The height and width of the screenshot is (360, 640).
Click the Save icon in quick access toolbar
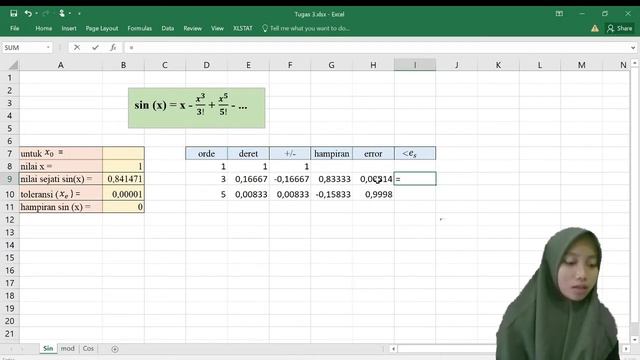point(13,13)
